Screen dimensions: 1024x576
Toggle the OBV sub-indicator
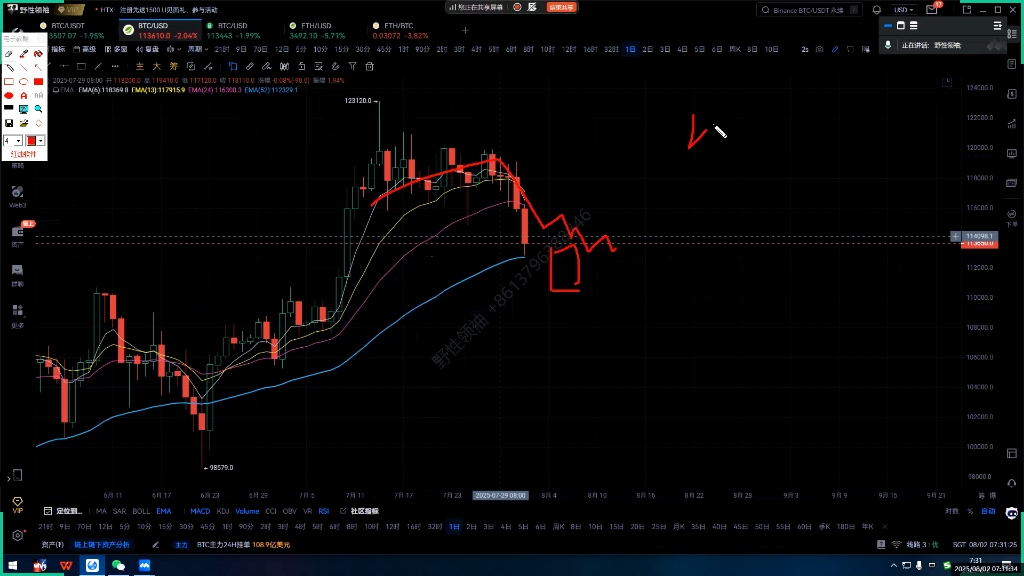pyautogui.click(x=289, y=511)
